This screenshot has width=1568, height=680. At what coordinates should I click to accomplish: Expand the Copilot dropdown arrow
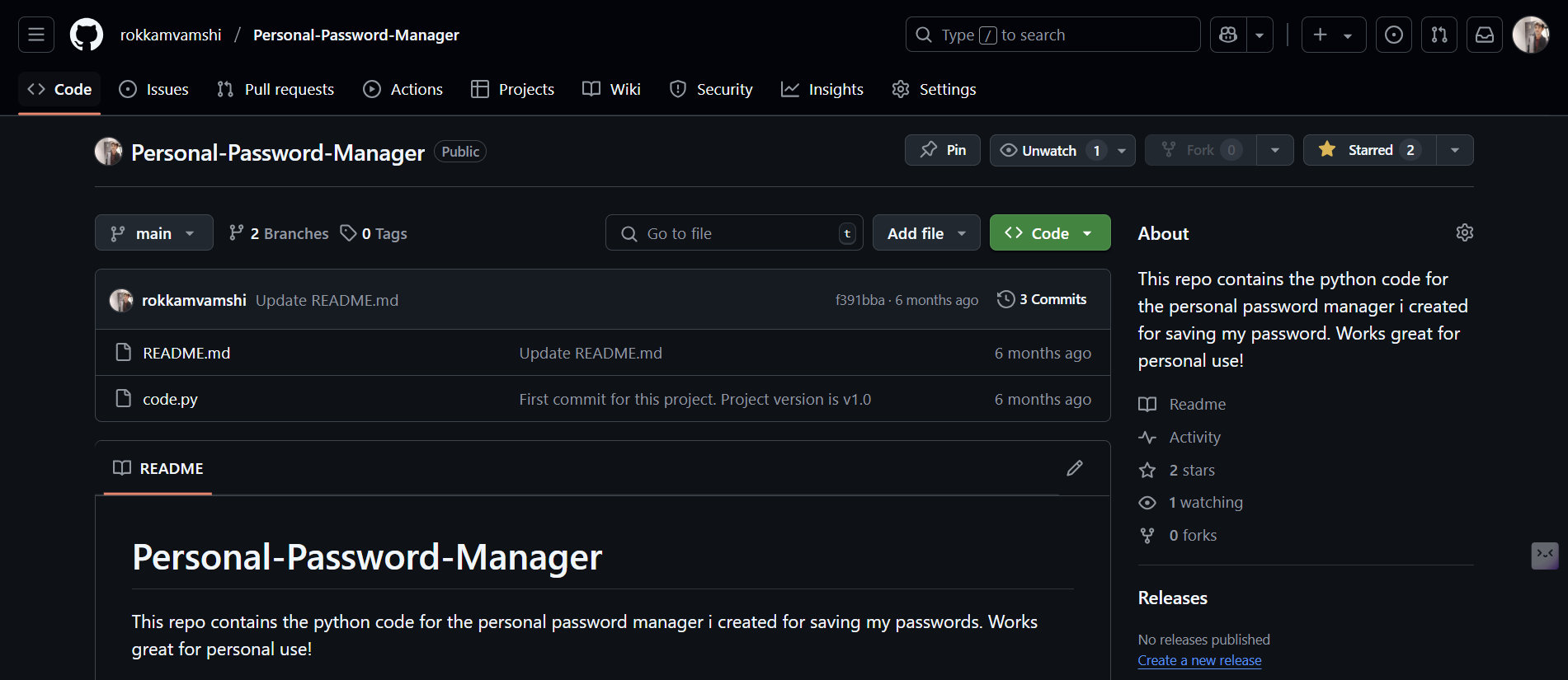tap(1260, 35)
